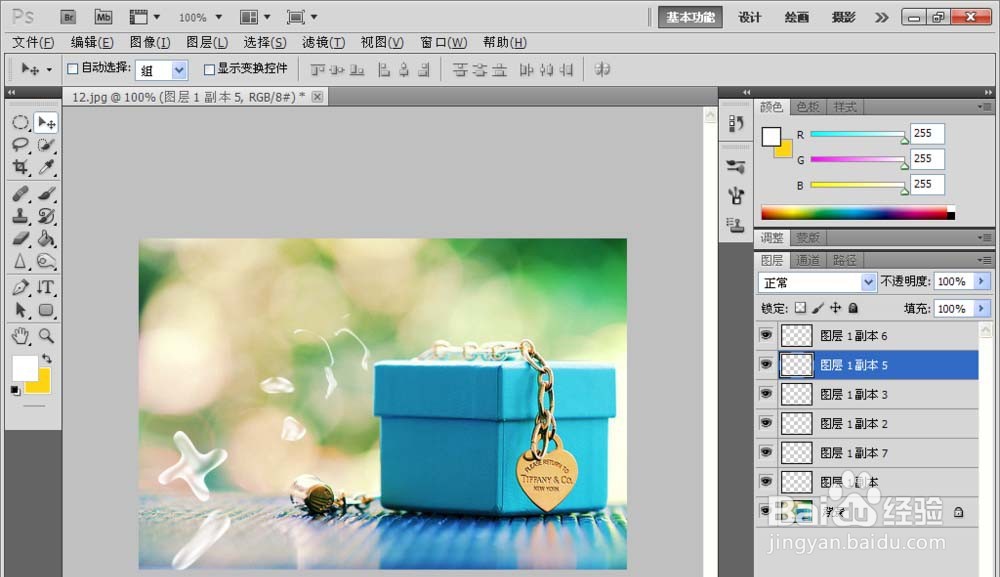Switch to the 绘画 workspace

point(796,17)
